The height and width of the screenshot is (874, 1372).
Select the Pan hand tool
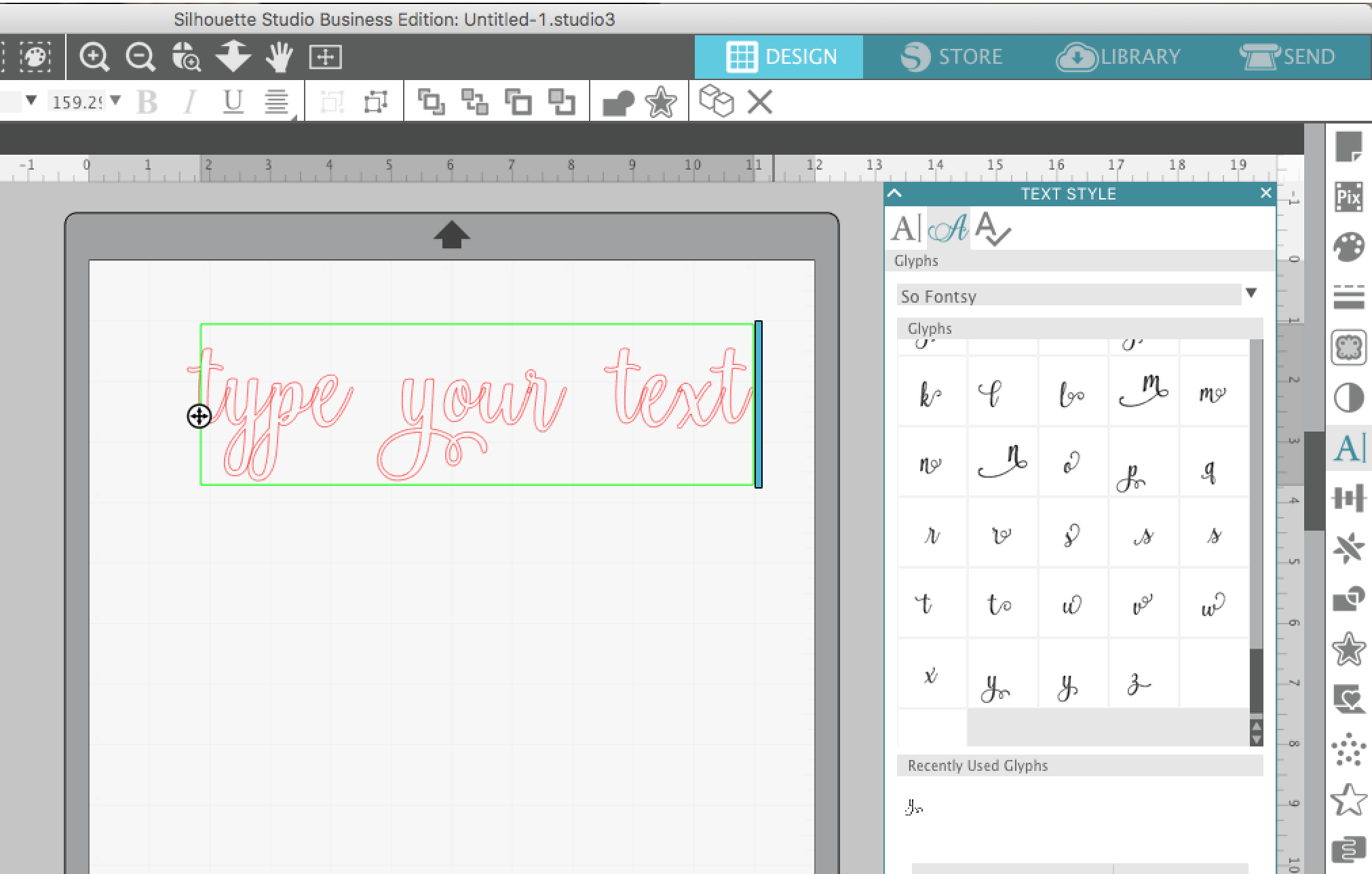click(x=279, y=57)
